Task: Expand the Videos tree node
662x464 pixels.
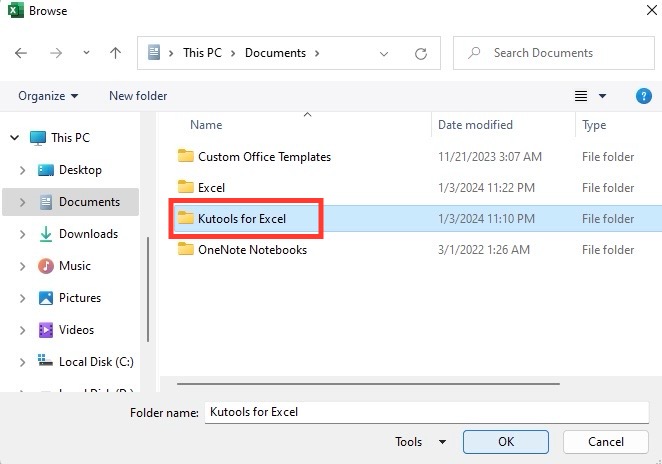Action: 22,331
